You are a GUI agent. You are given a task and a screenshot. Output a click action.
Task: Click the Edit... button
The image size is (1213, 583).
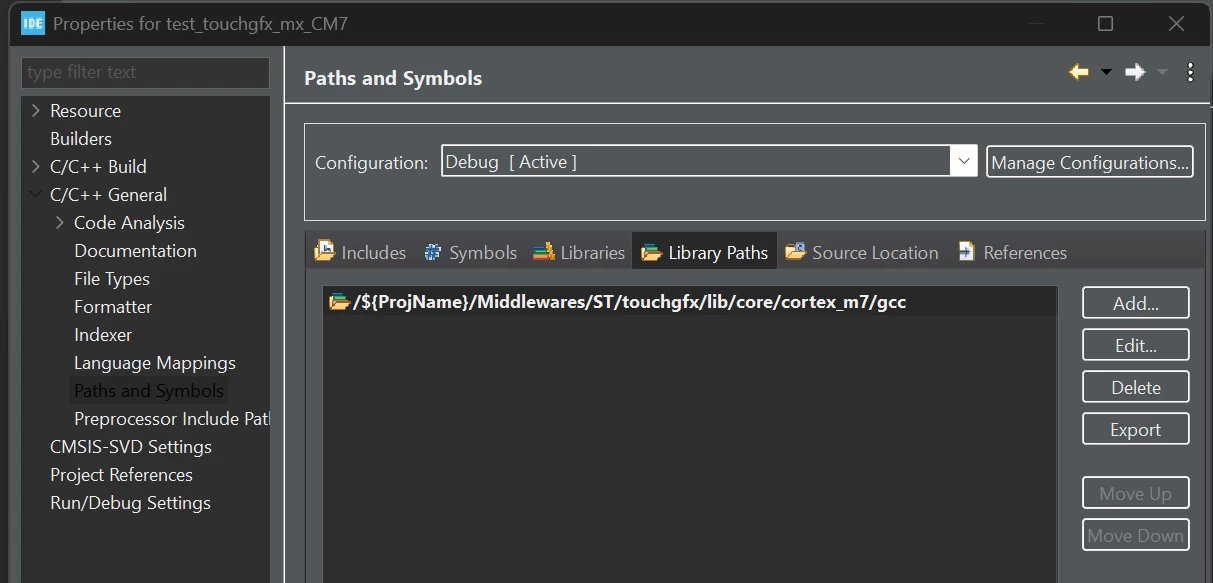click(1136, 345)
